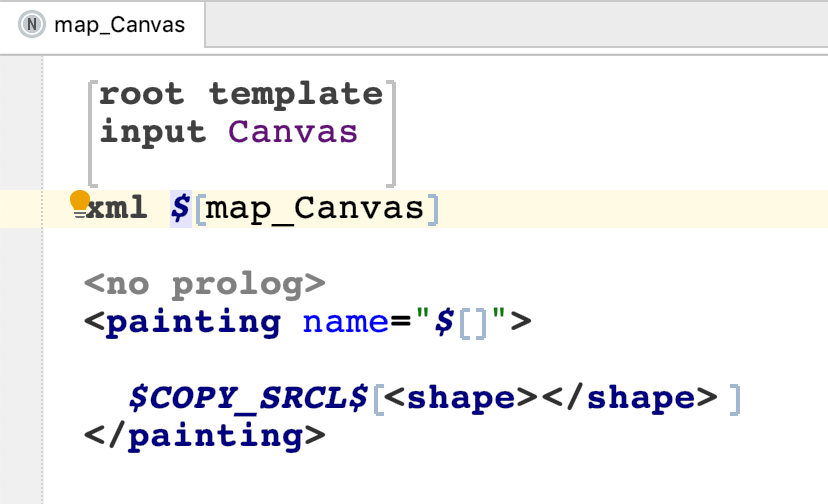Click the input keyword in the header
The width and height of the screenshot is (828, 504).
[153, 132]
